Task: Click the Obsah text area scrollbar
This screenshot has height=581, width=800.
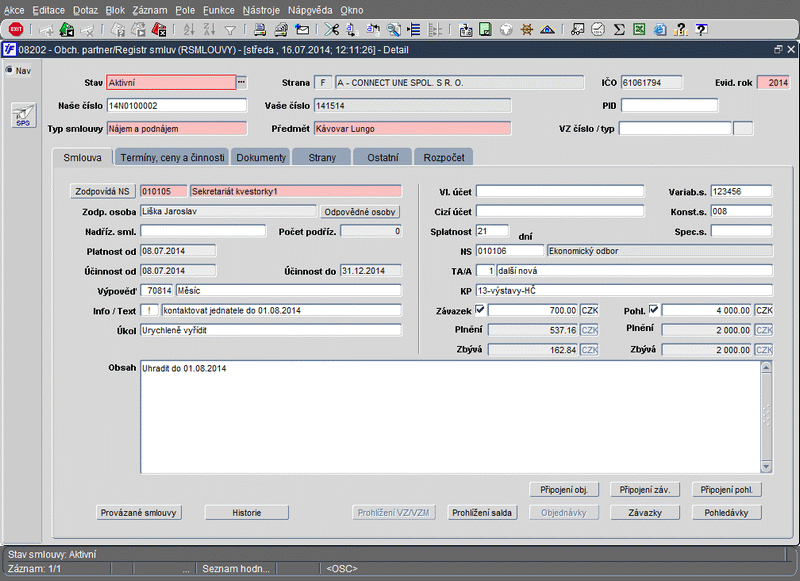Action: [766, 417]
